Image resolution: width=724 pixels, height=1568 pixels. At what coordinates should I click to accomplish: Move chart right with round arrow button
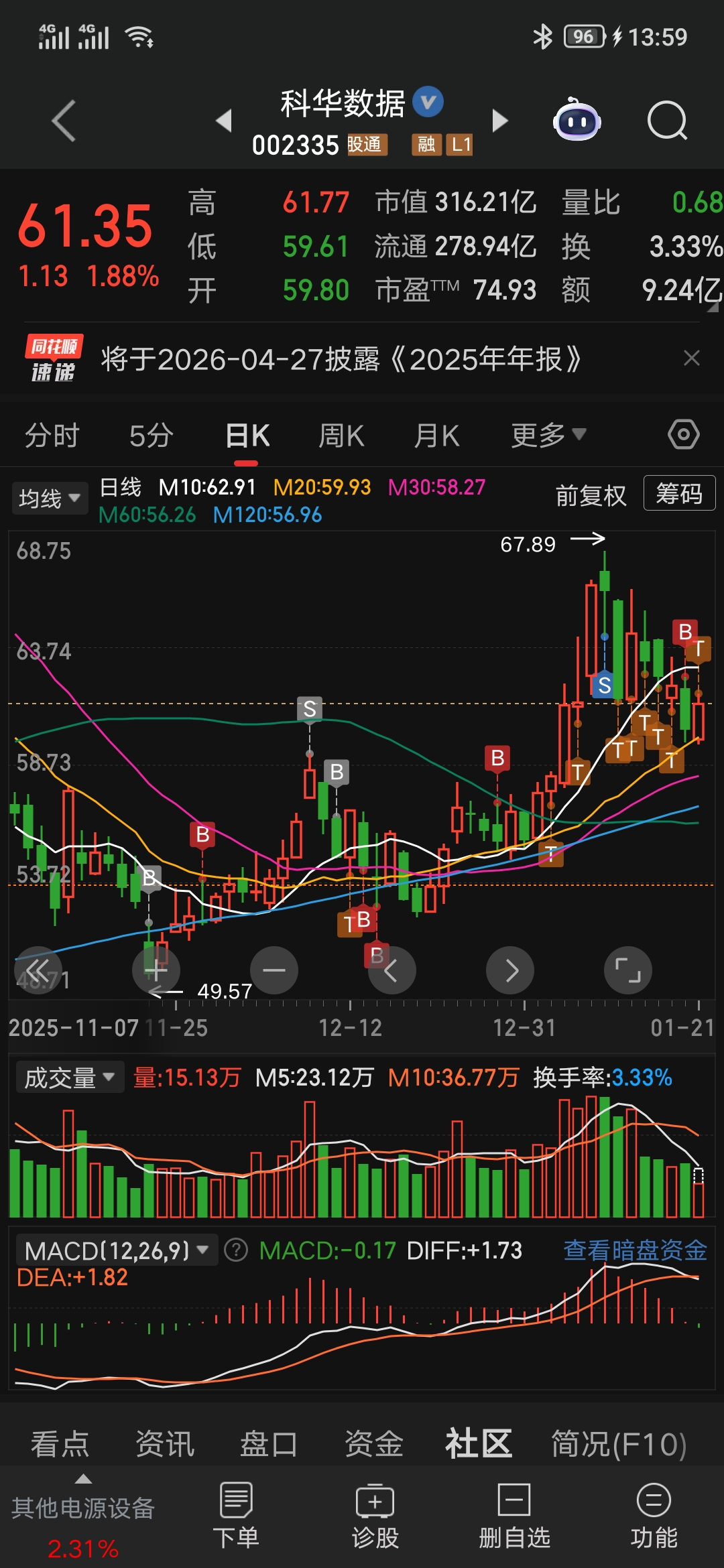(x=510, y=970)
